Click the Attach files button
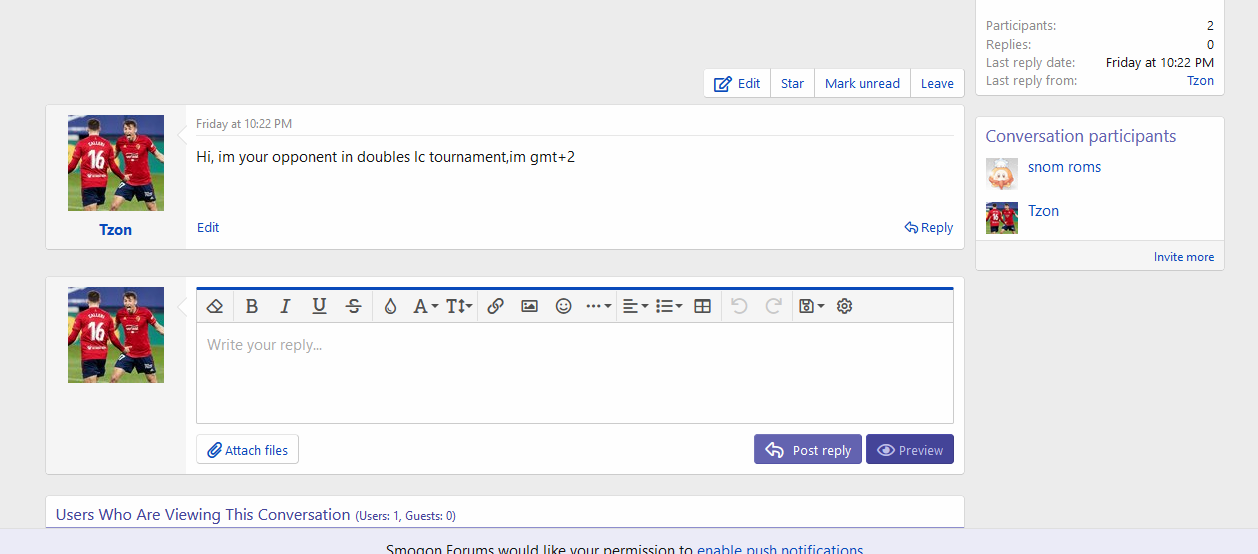The height and width of the screenshot is (554, 1258). click(x=247, y=450)
